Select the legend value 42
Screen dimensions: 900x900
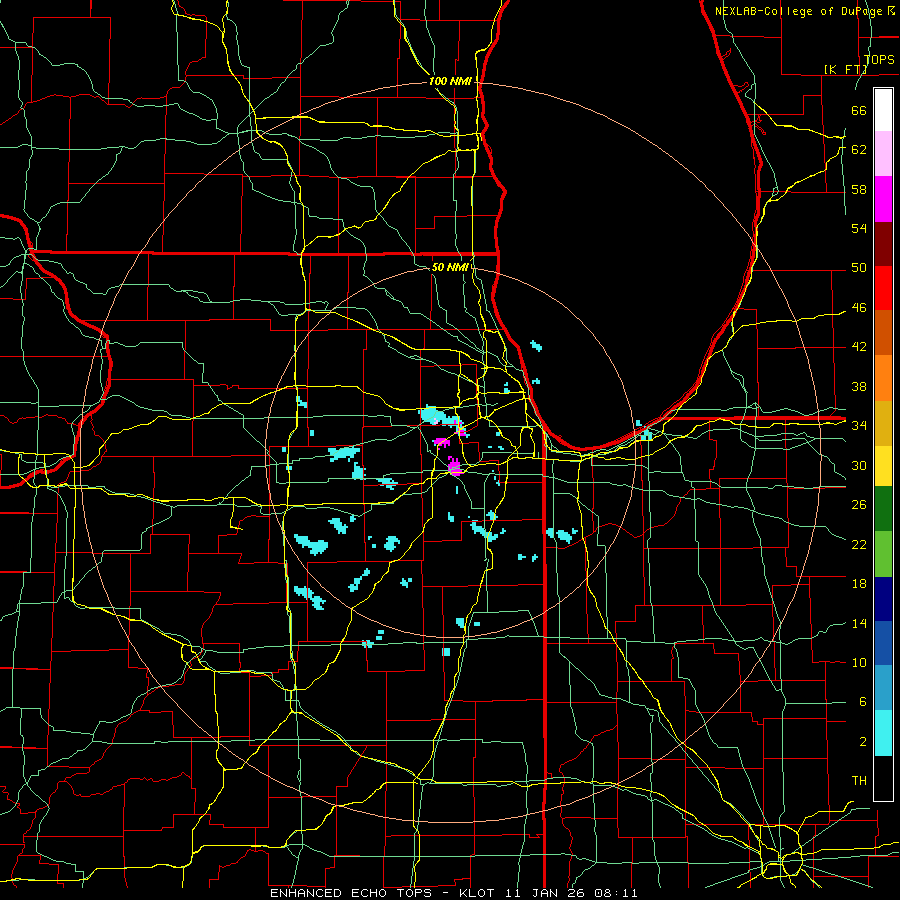[x=859, y=347]
